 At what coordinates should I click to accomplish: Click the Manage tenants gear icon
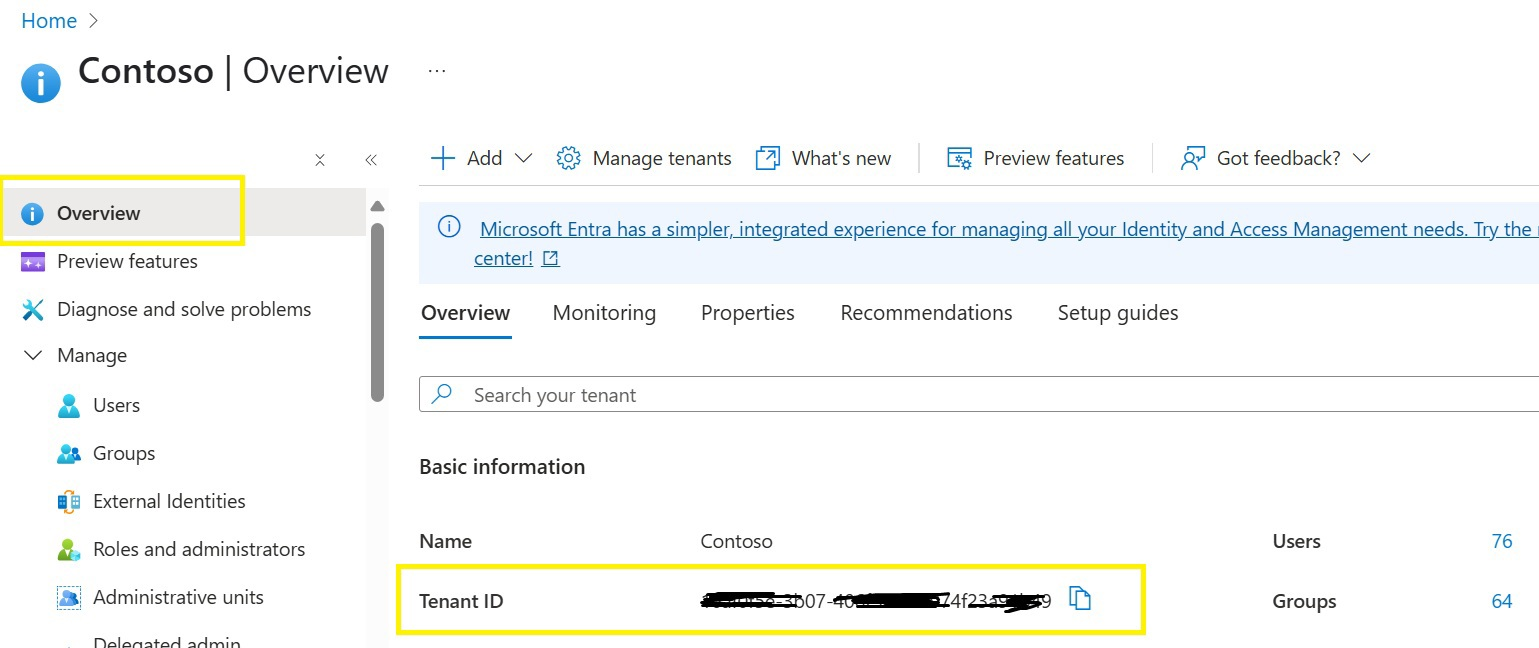tap(568, 158)
